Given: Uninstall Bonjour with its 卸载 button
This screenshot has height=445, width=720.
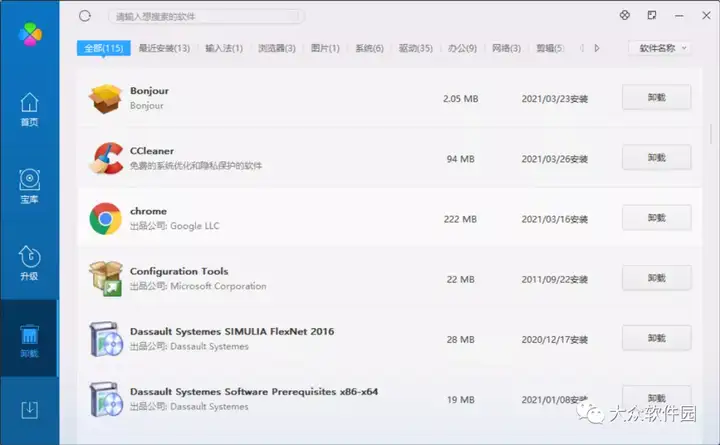Looking at the screenshot, I should click(x=657, y=97).
